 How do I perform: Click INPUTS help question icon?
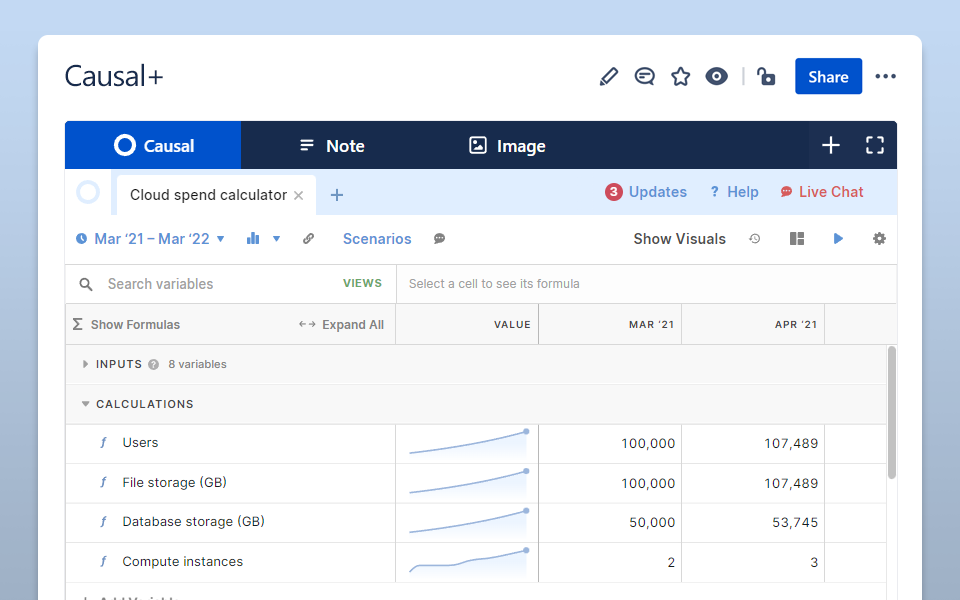[x=154, y=365]
